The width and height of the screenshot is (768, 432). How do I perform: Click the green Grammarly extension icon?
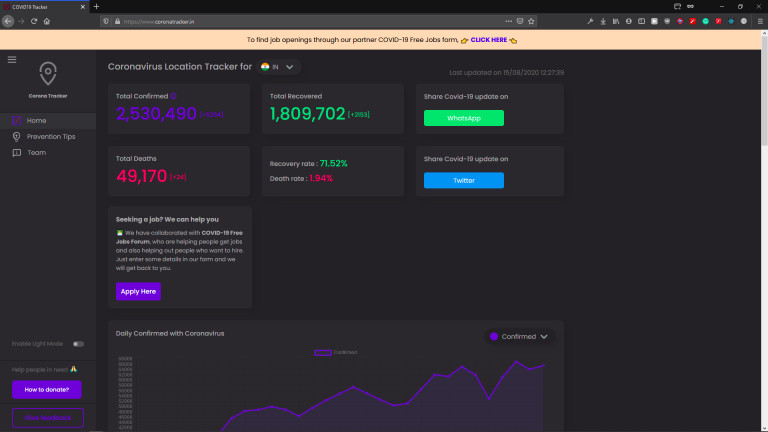pos(705,22)
